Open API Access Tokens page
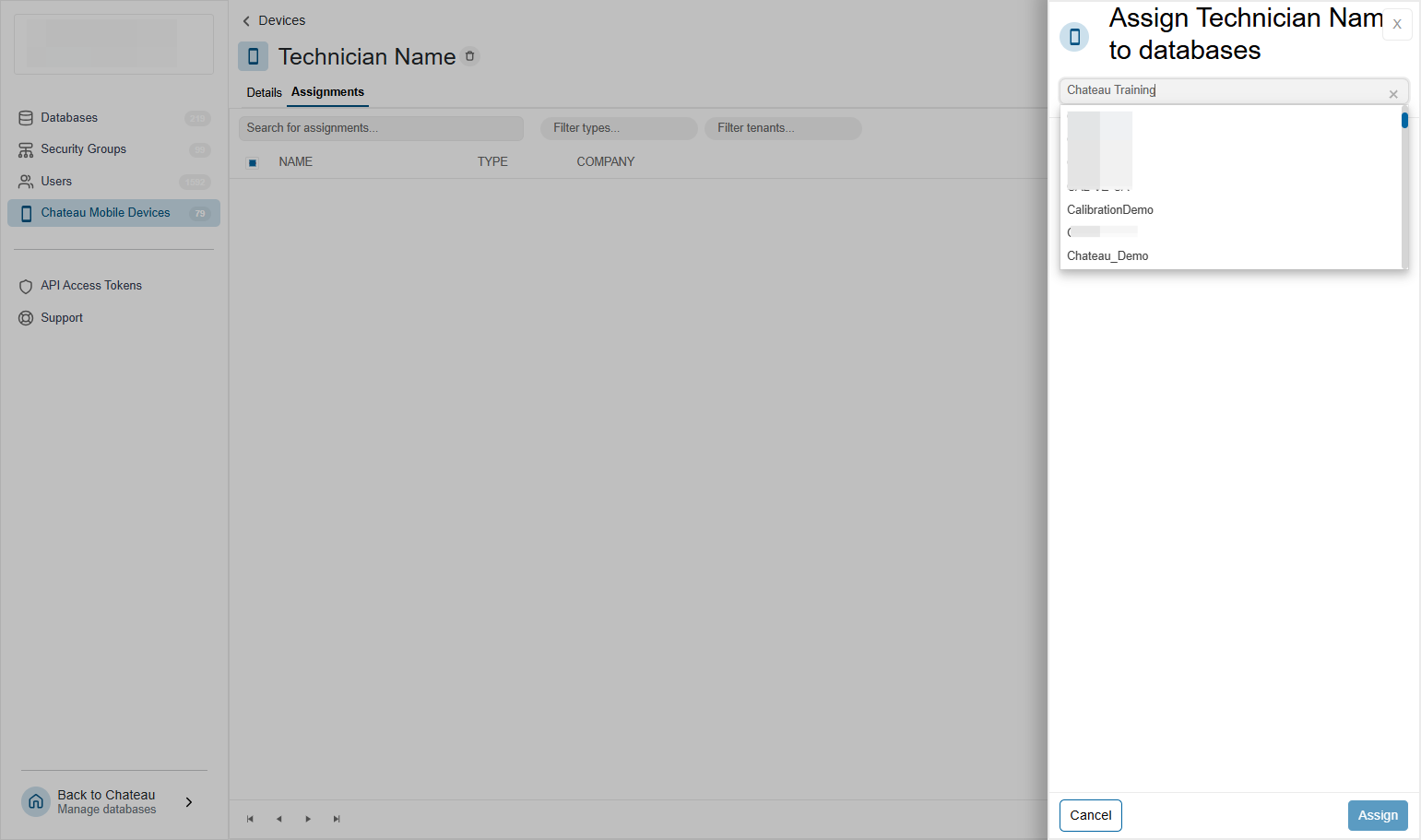The width and height of the screenshot is (1421, 840). 91,286
